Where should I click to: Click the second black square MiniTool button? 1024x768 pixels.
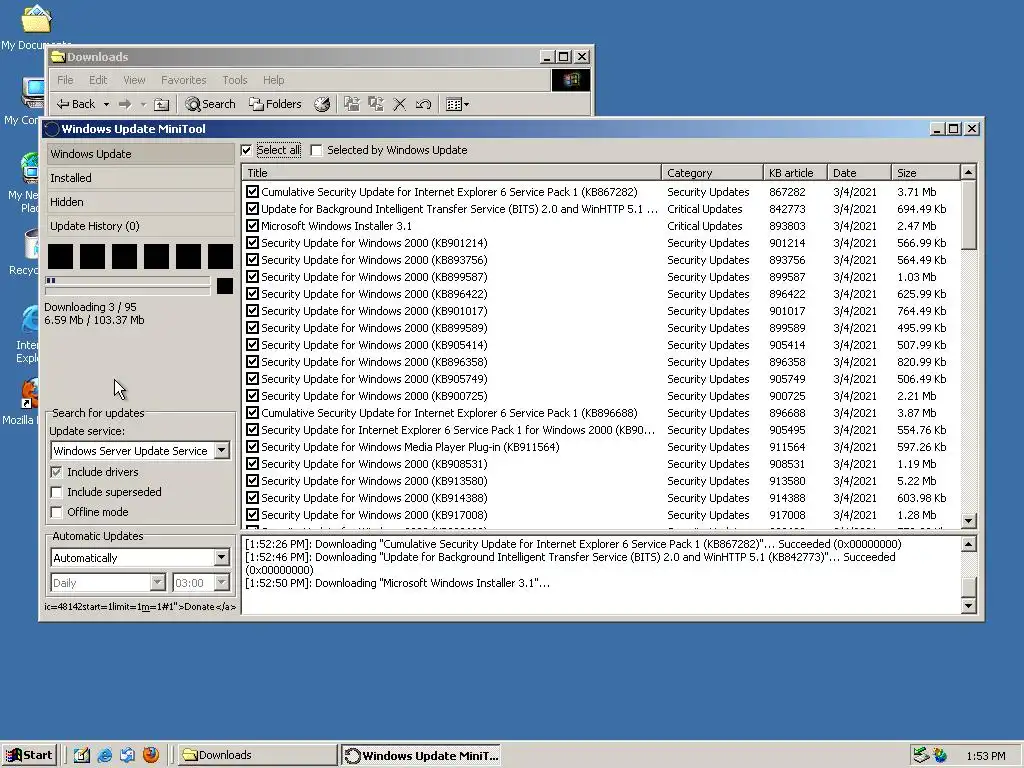point(92,256)
